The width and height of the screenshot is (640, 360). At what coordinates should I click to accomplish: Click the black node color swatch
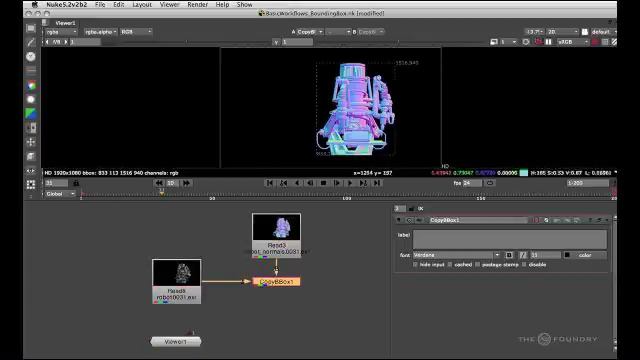coord(567,255)
